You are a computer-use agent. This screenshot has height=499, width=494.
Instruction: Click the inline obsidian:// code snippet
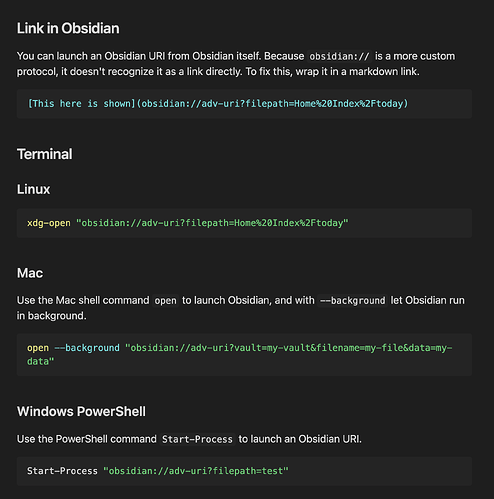click(x=339, y=56)
